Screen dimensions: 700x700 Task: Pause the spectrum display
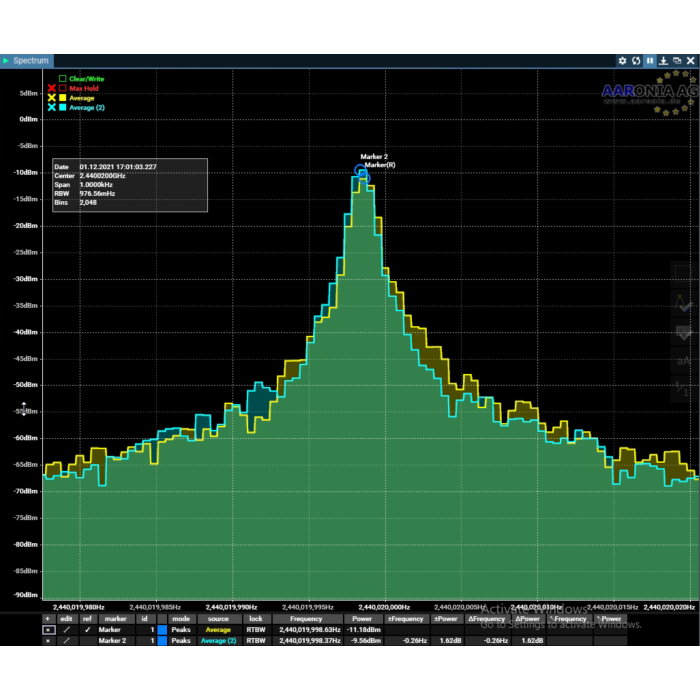pos(650,61)
